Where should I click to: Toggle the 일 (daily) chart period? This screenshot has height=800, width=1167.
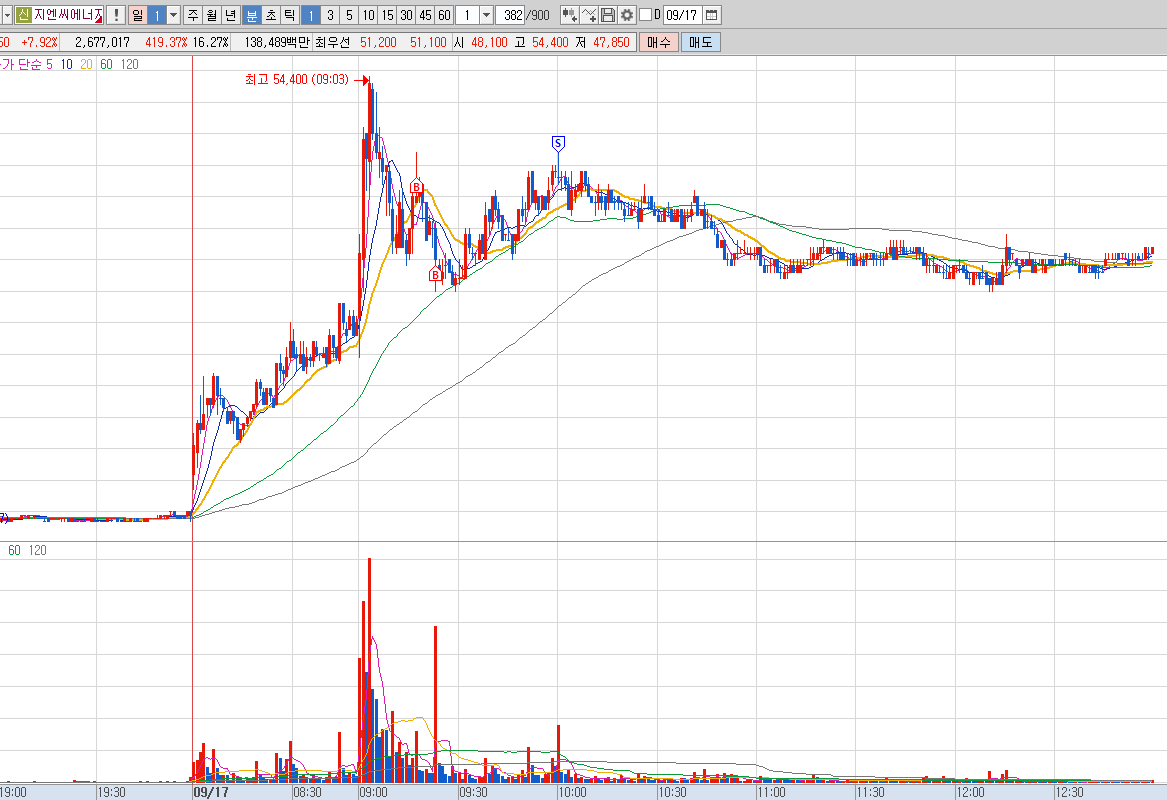(x=138, y=15)
